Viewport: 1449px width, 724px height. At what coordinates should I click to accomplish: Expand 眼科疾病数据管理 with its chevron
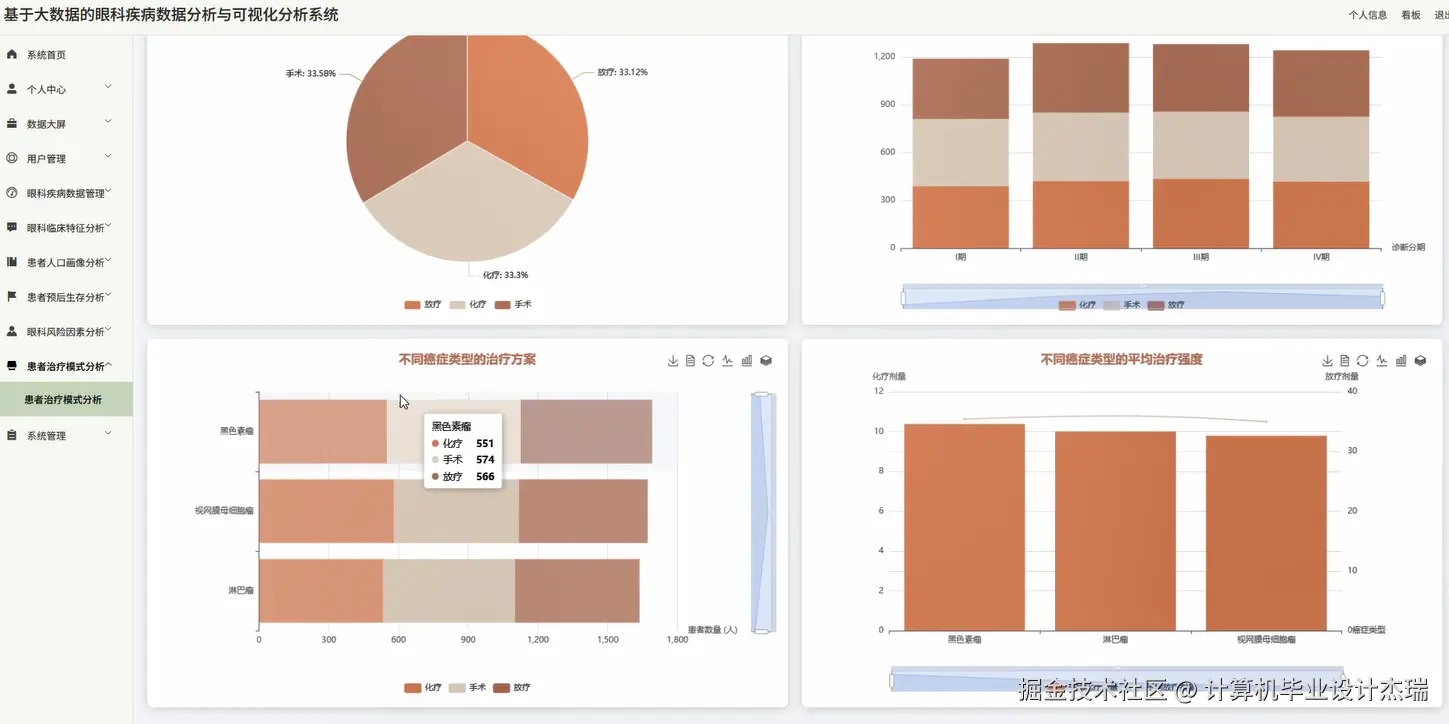tap(108, 191)
